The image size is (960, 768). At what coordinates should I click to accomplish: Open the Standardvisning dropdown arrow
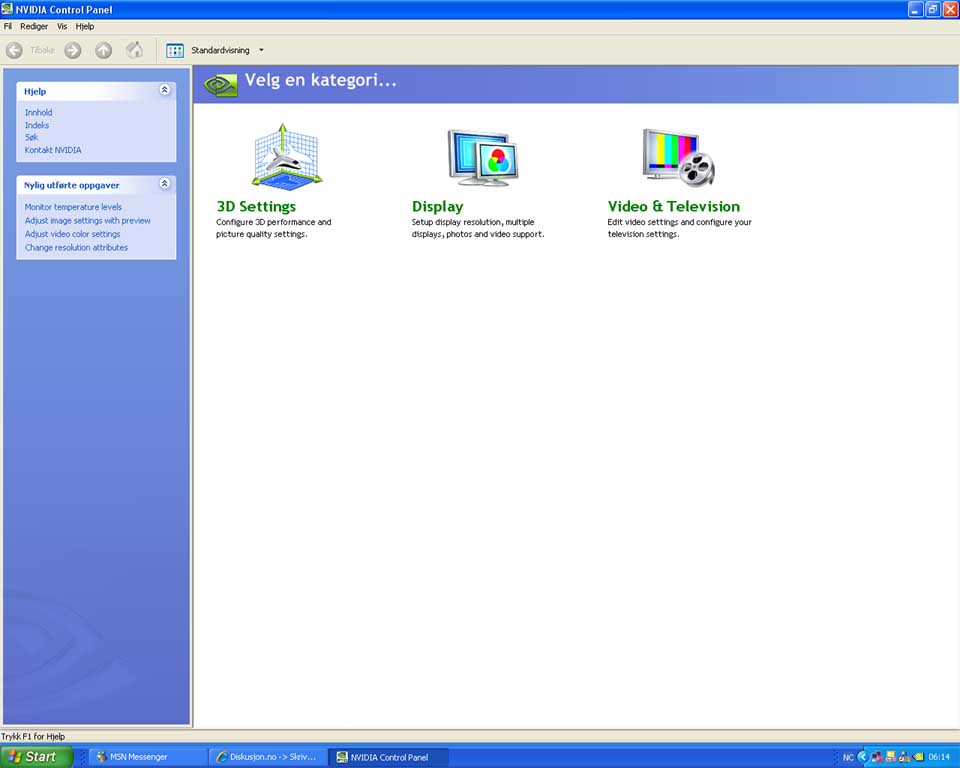point(261,50)
